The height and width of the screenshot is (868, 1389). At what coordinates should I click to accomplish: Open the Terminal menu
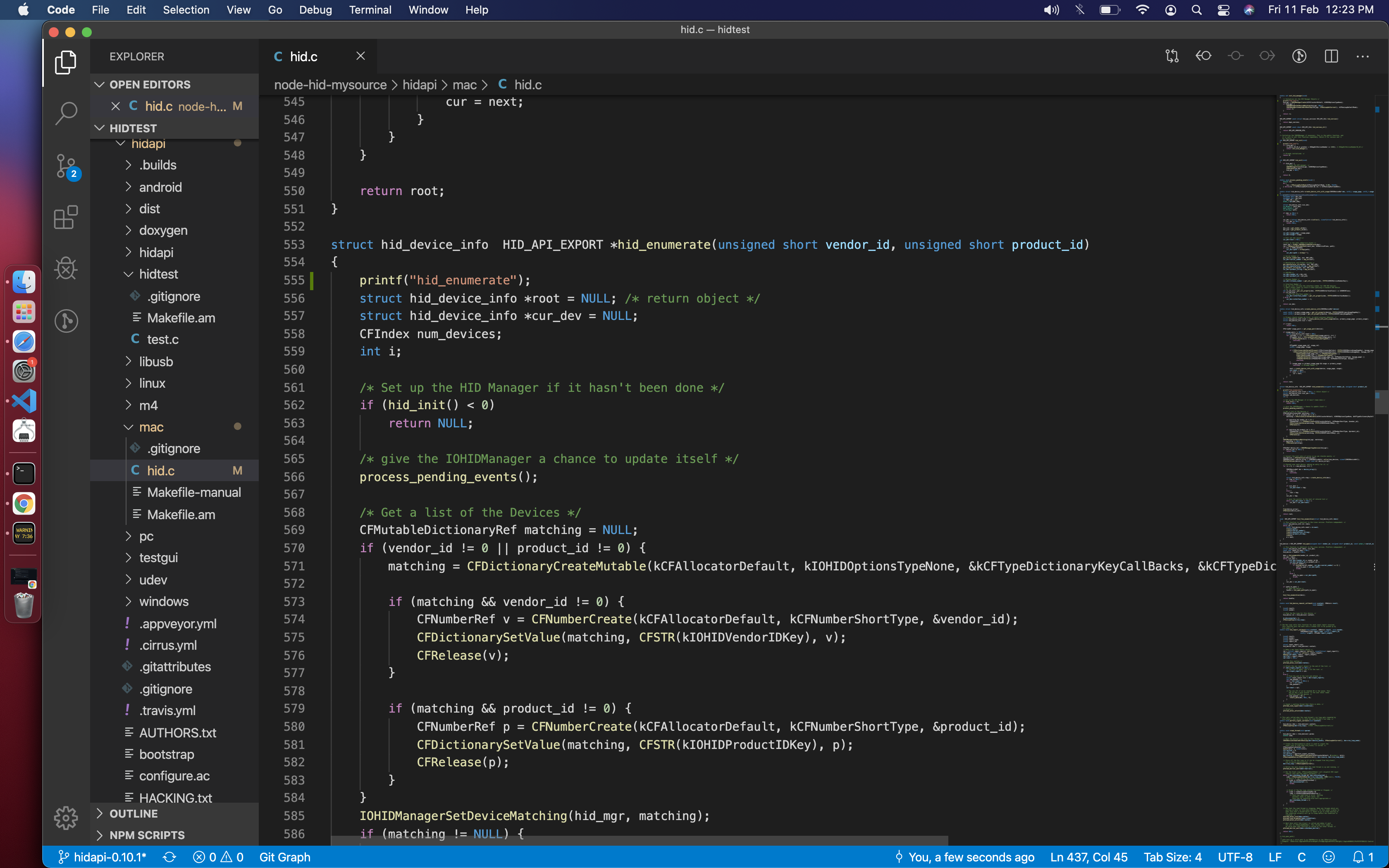(370, 10)
